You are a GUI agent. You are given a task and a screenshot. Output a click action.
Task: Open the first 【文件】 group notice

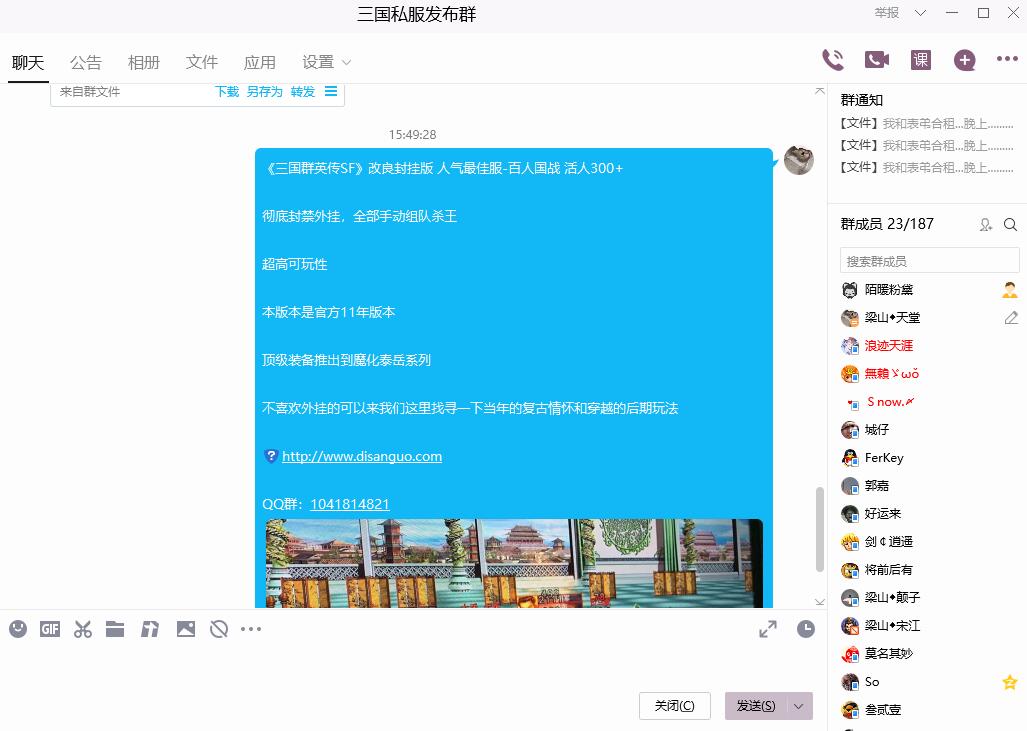(x=926, y=123)
